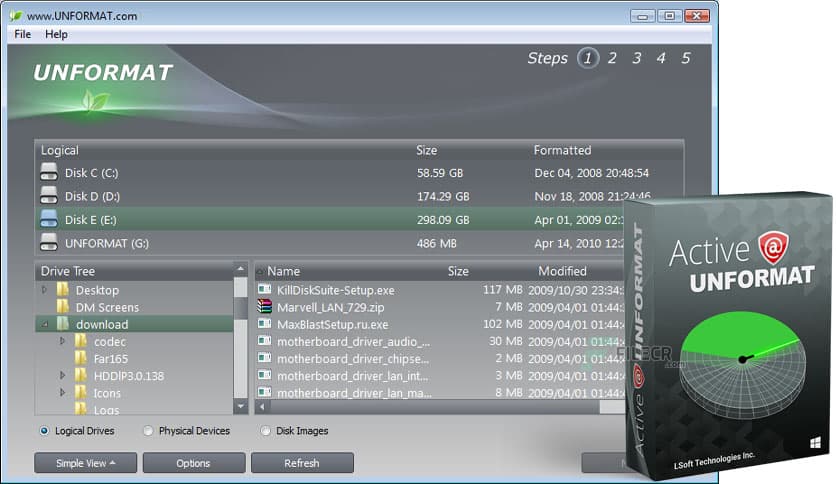836x484 pixels.
Task: Click the KillDiskSuite-Setup.exe file icon
Action: (265, 290)
